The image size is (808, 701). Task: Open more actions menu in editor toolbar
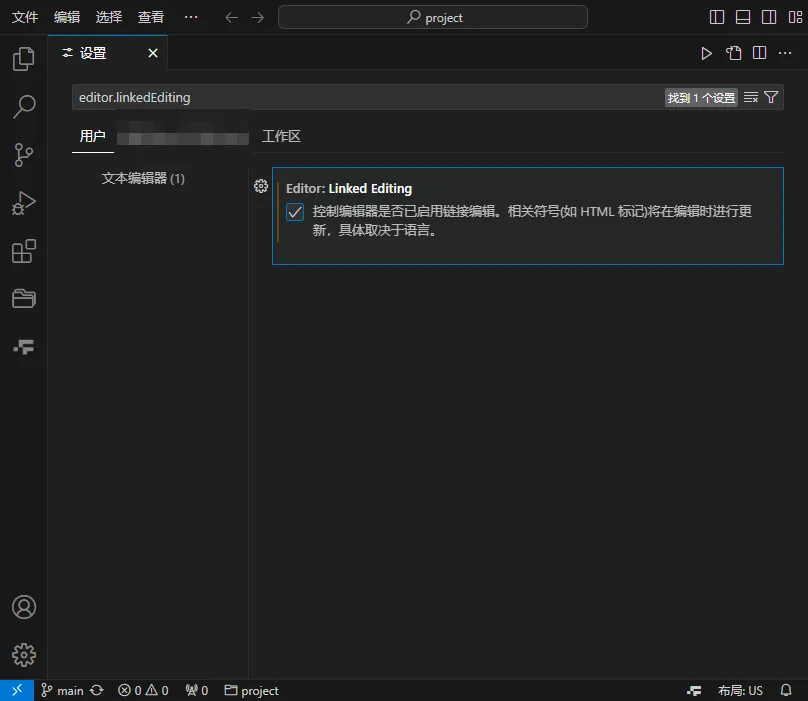(785, 53)
